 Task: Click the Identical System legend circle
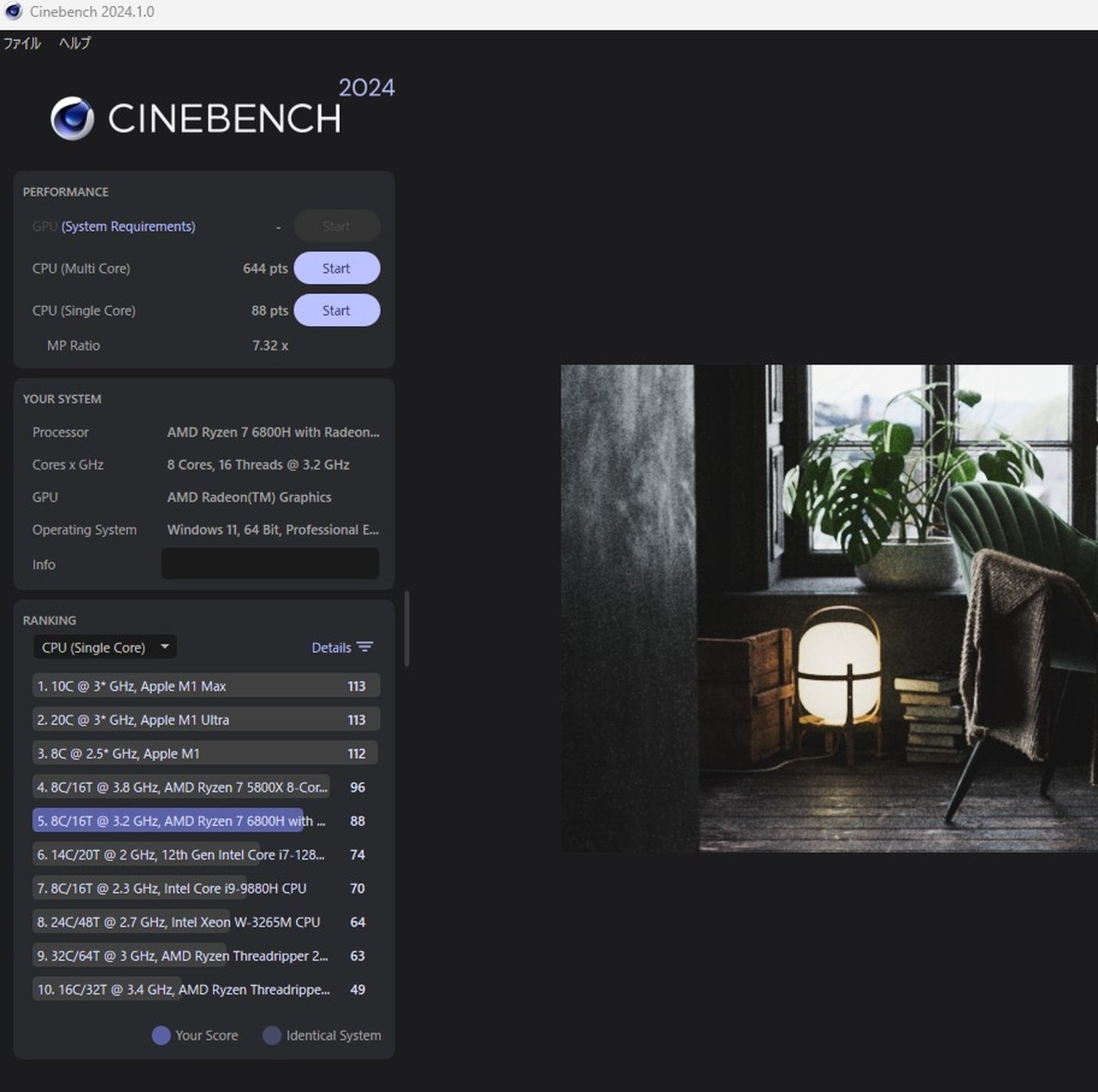coord(272,1035)
